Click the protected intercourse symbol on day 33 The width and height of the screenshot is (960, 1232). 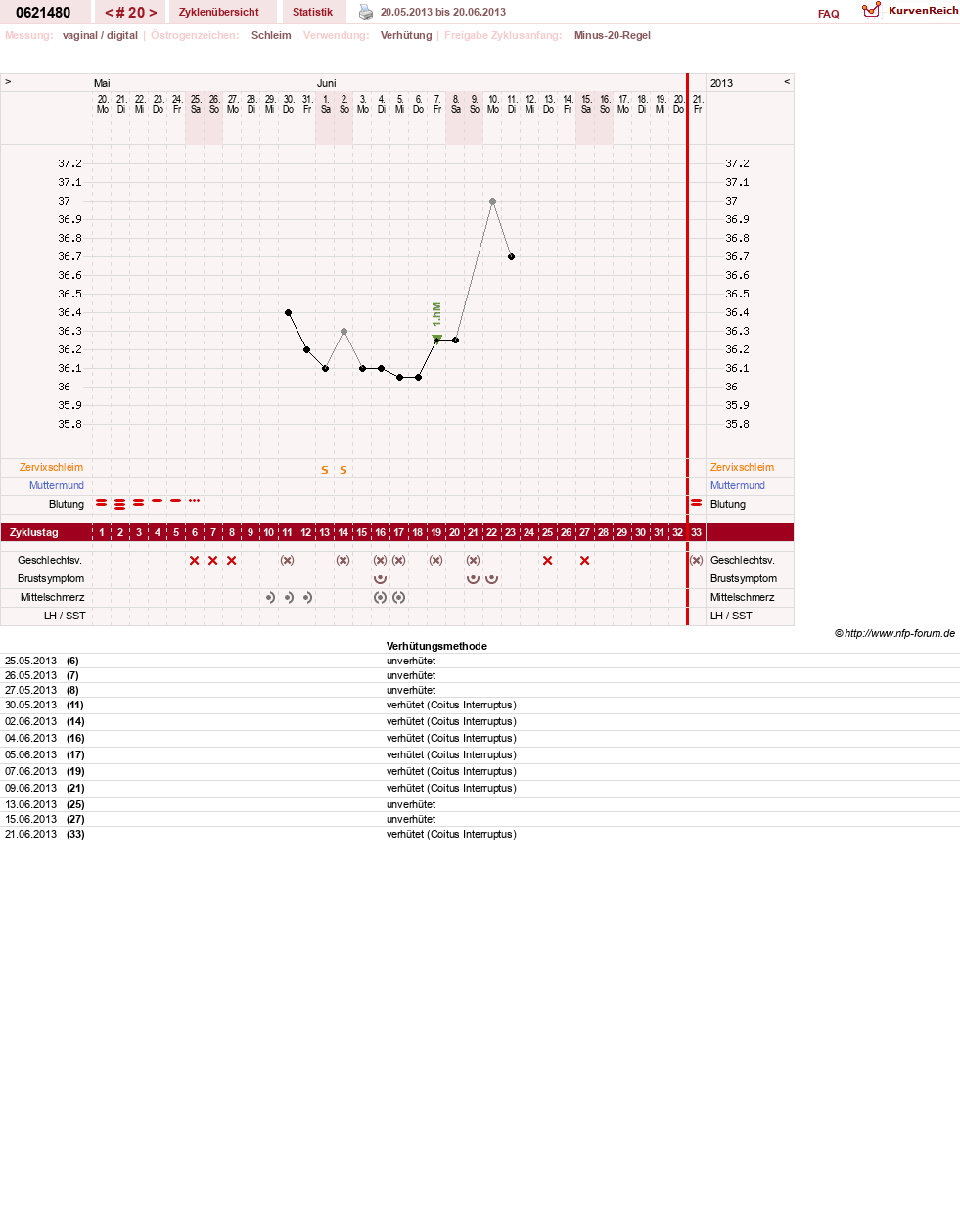point(696,560)
